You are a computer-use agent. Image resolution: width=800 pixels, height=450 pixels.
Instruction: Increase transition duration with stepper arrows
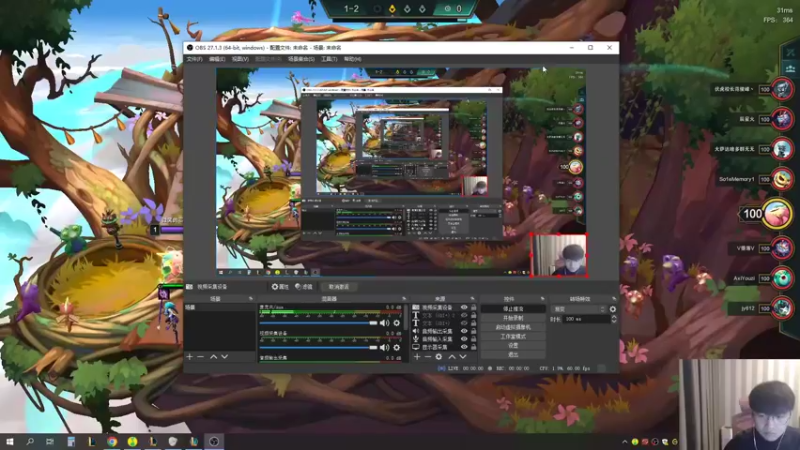point(614,317)
